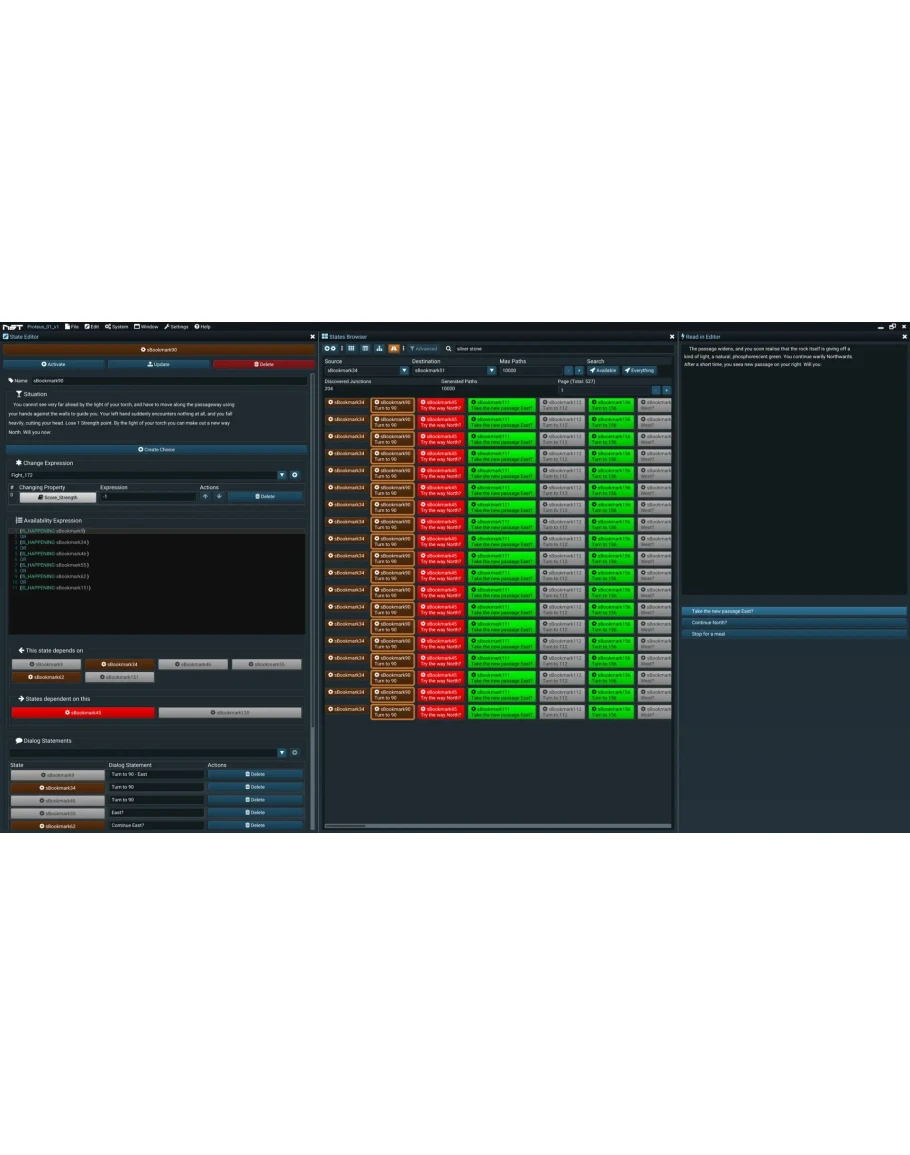
Task: Click the highlighted orange path view icon
Action: click(x=393, y=349)
